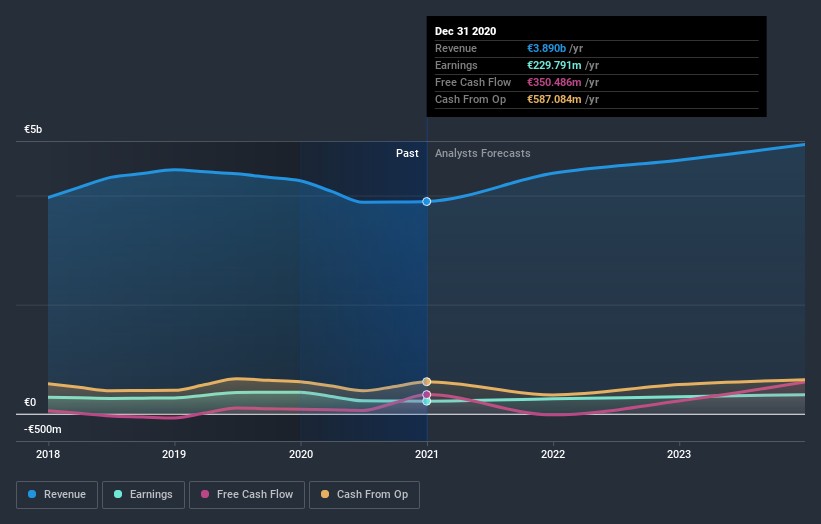Select the Revenue data point at 2021
This screenshot has height=524, width=821.
pos(427,202)
